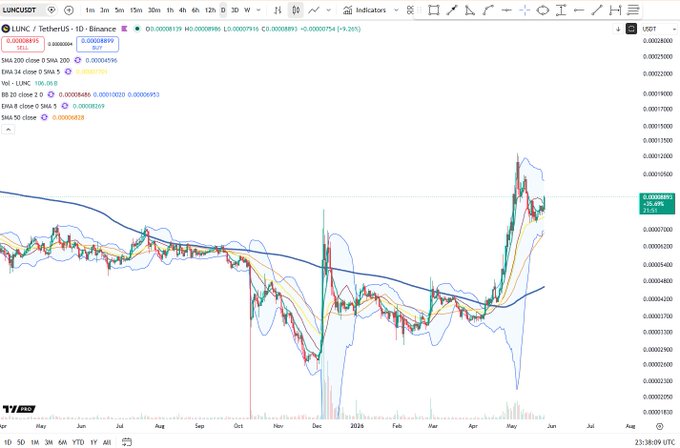
Task: Select the 5m timeframe
Action: (x=119, y=10)
